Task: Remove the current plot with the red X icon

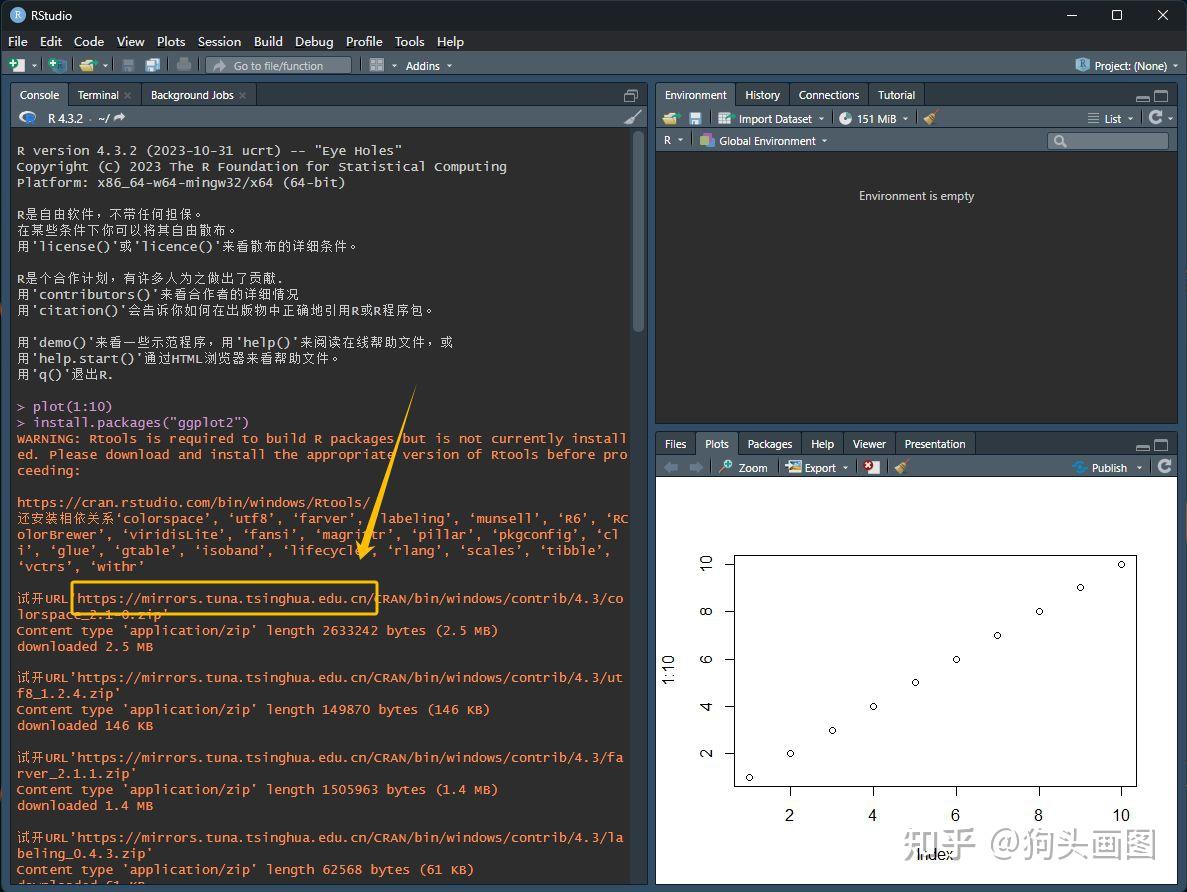Action: point(870,466)
